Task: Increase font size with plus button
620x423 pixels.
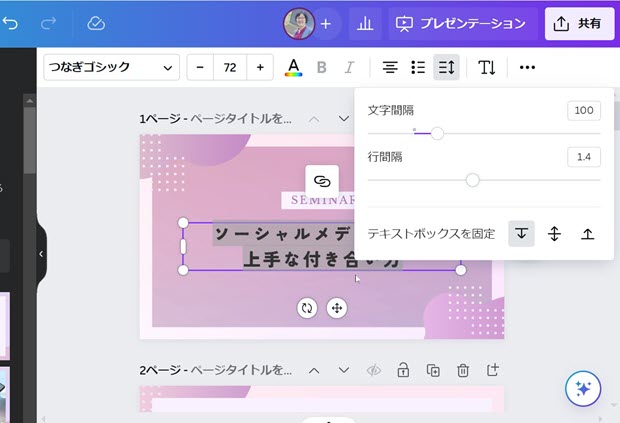Action: 260,68
